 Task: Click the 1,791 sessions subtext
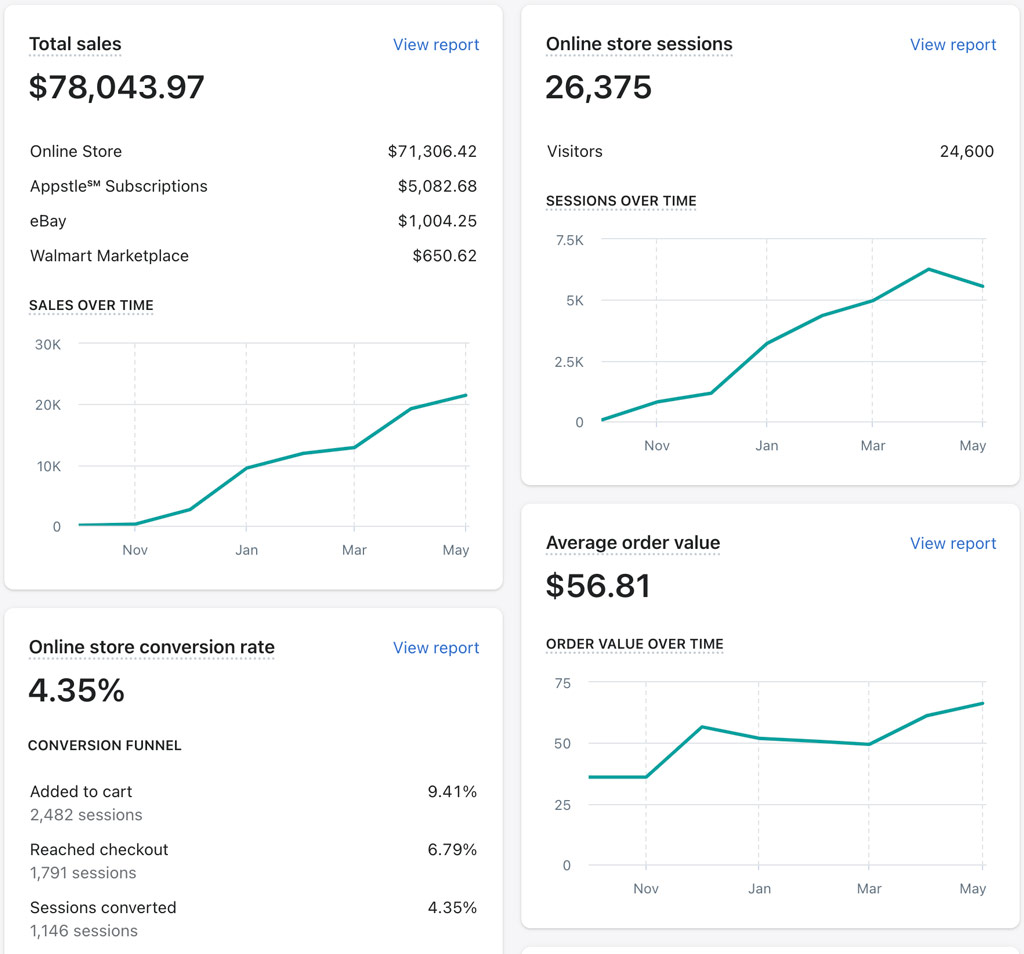click(x=83, y=873)
